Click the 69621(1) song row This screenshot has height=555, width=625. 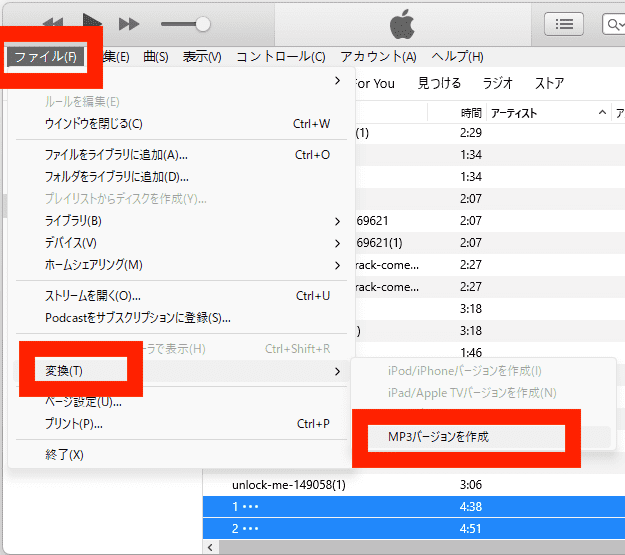point(489,243)
